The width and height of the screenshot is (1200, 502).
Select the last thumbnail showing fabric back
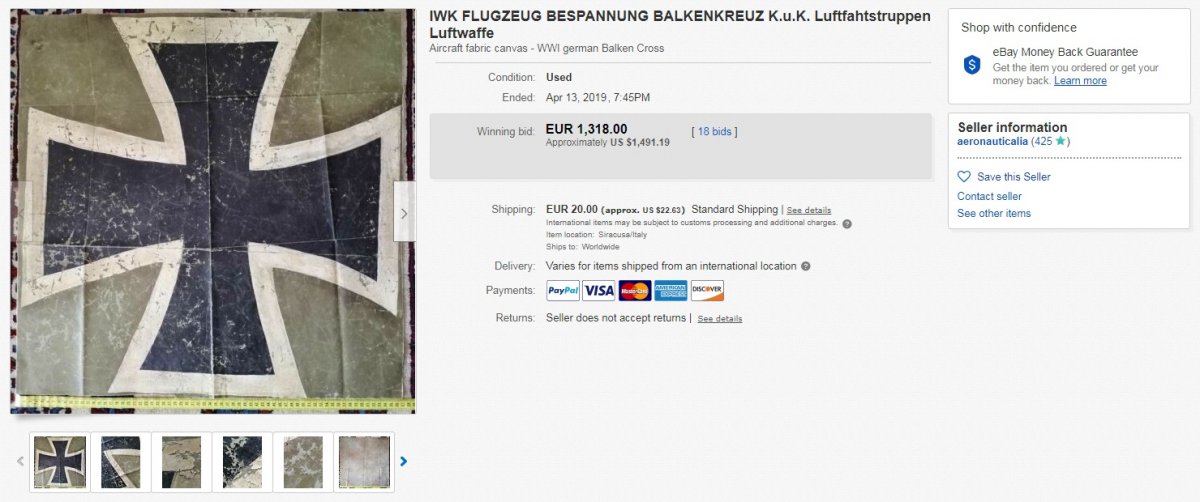click(x=364, y=462)
